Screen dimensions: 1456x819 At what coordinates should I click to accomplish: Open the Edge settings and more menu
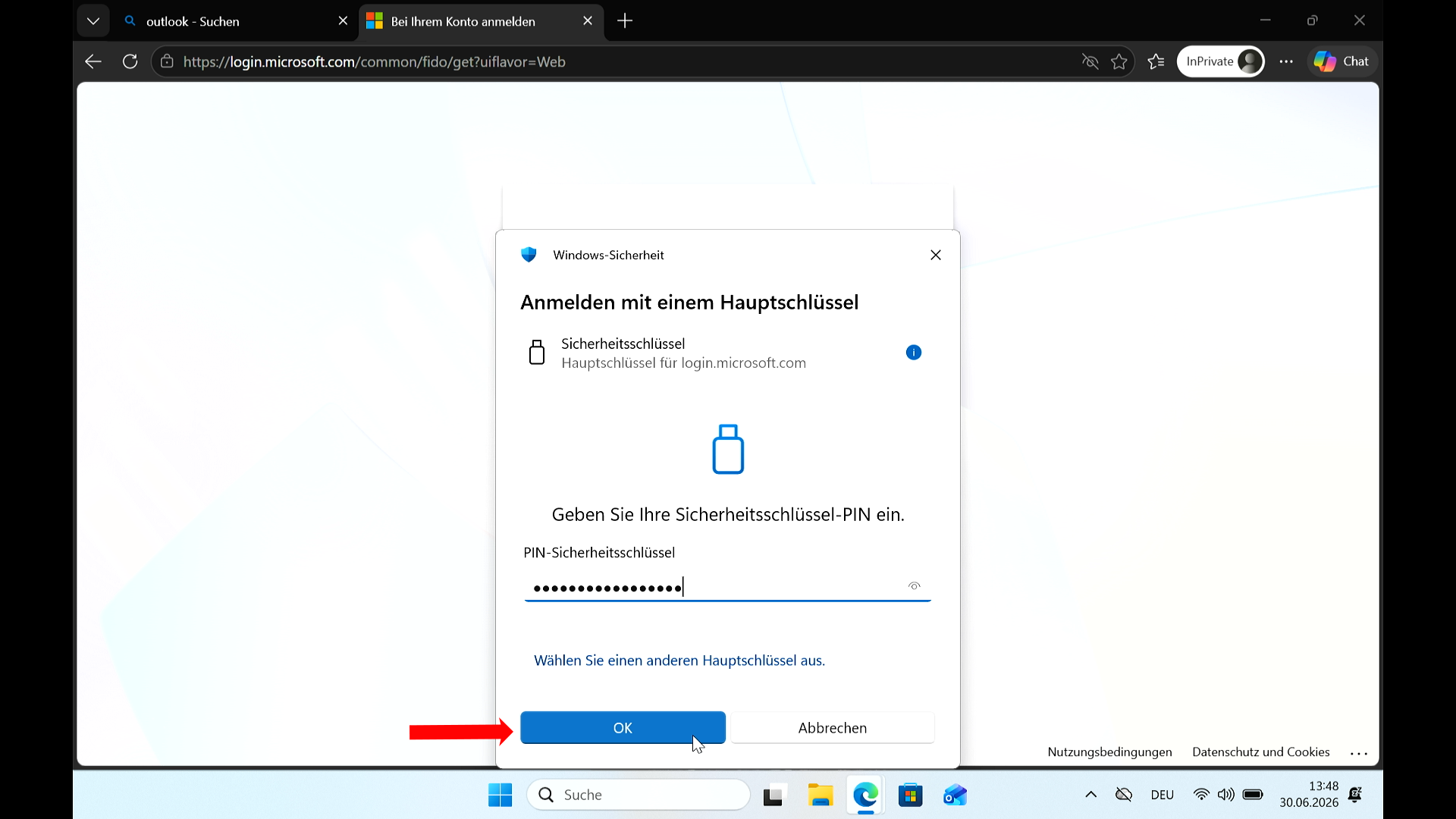[x=1286, y=61]
